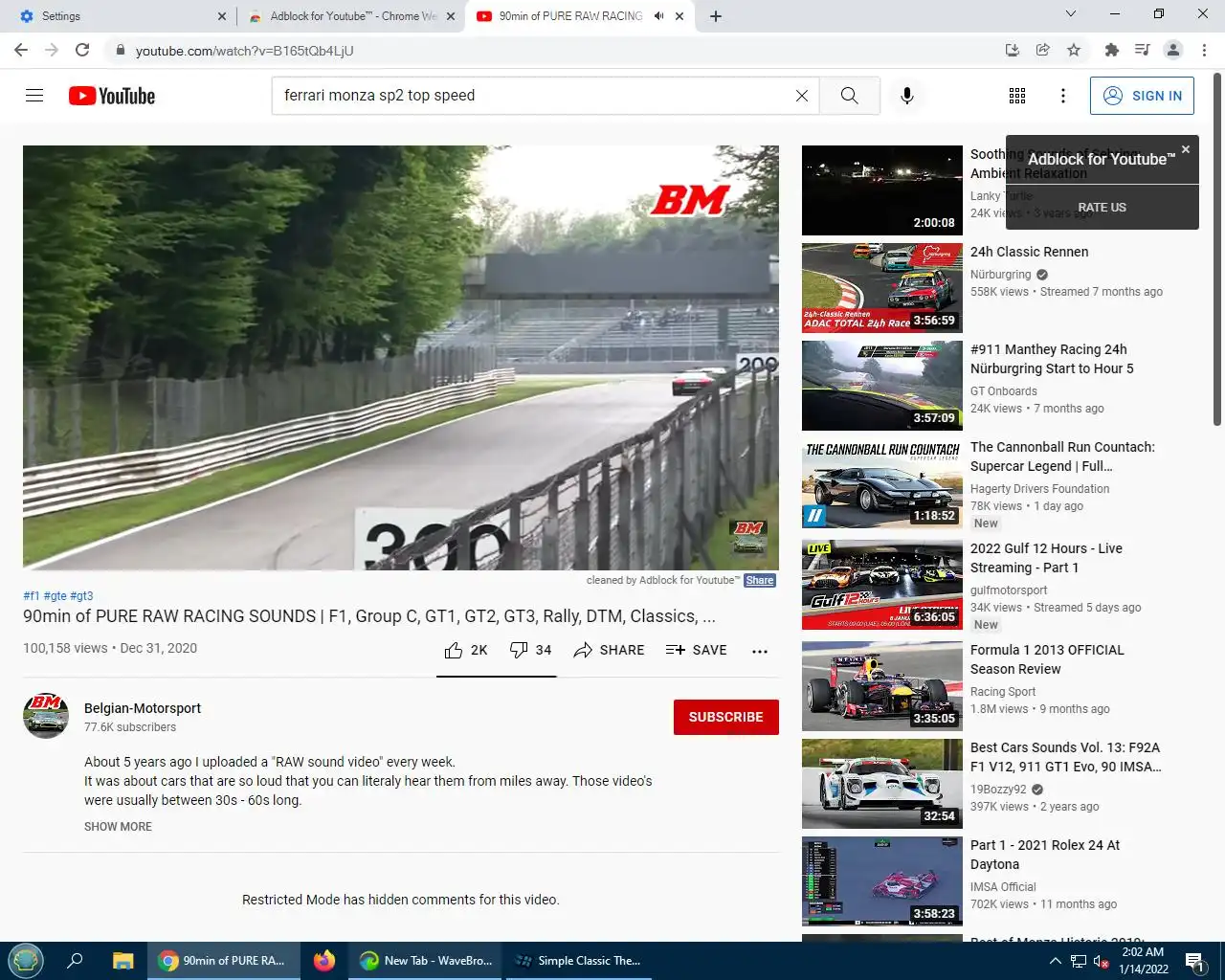The width and height of the screenshot is (1225, 980).
Task: Open YouTube apps grid
Action: coord(1017,96)
